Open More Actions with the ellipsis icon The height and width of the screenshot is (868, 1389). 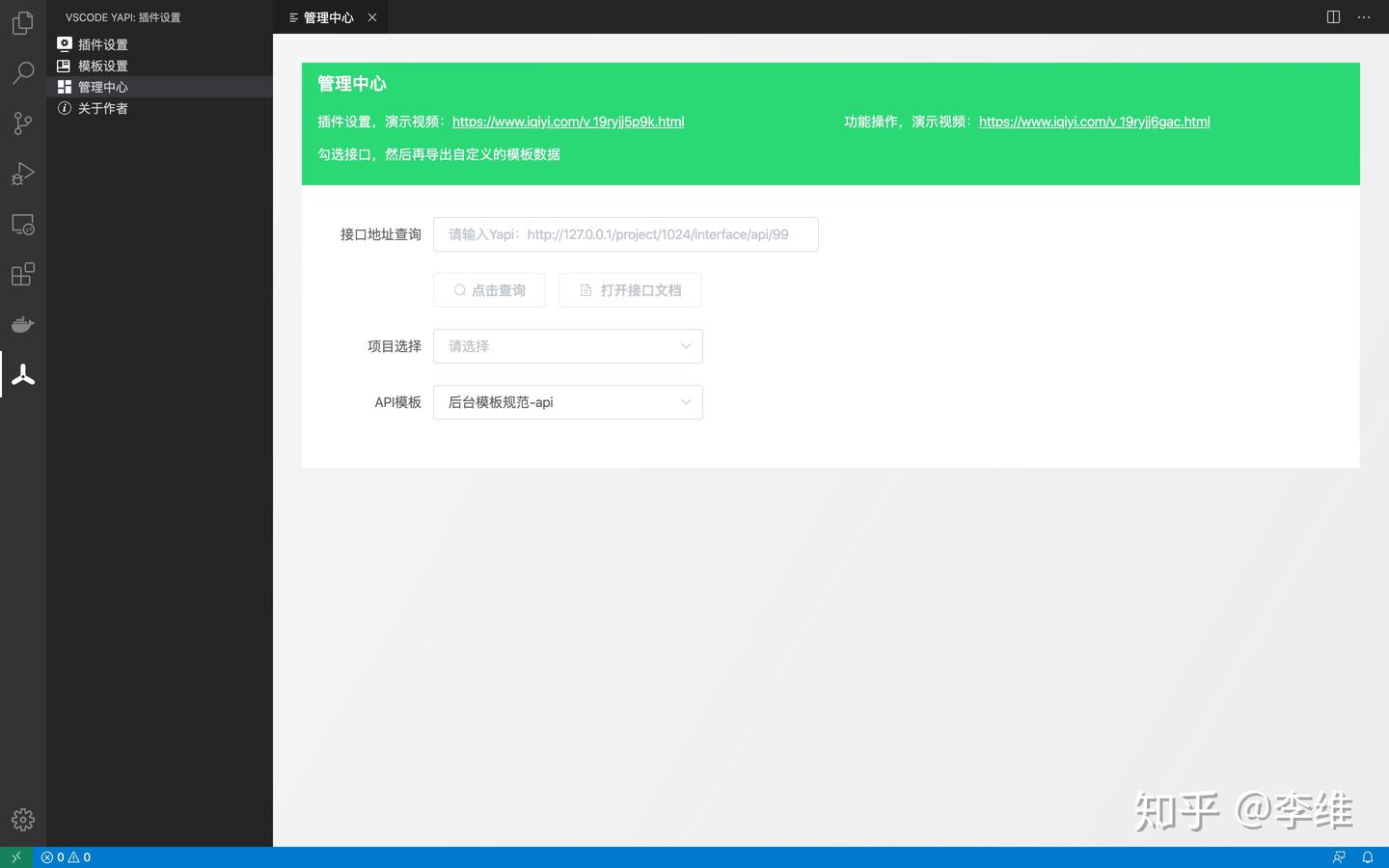pyautogui.click(x=1364, y=16)
